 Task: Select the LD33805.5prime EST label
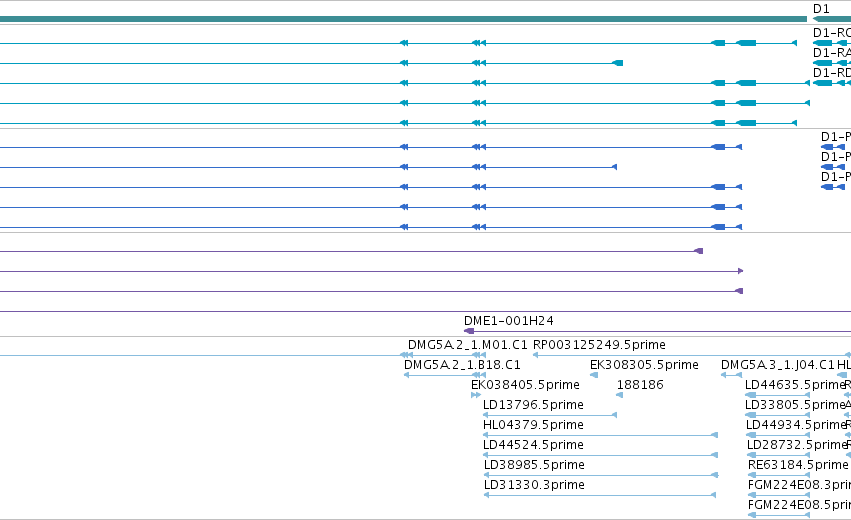pyautogui.click(x=795, y=405)
